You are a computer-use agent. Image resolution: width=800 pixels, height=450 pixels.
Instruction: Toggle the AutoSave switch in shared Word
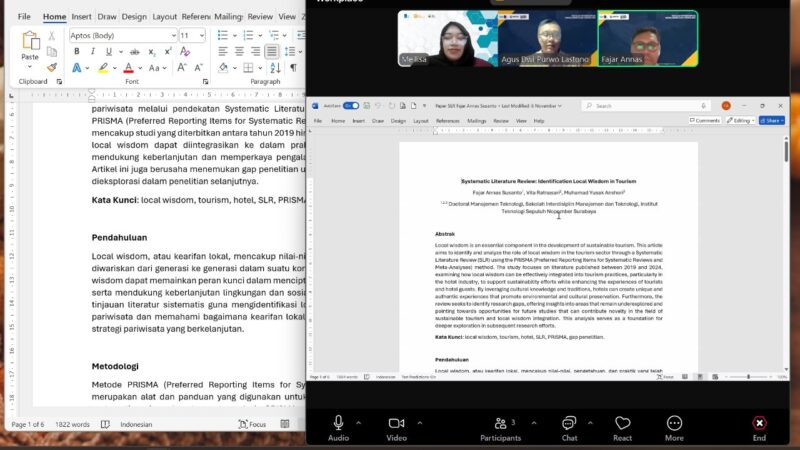[351, 105]
